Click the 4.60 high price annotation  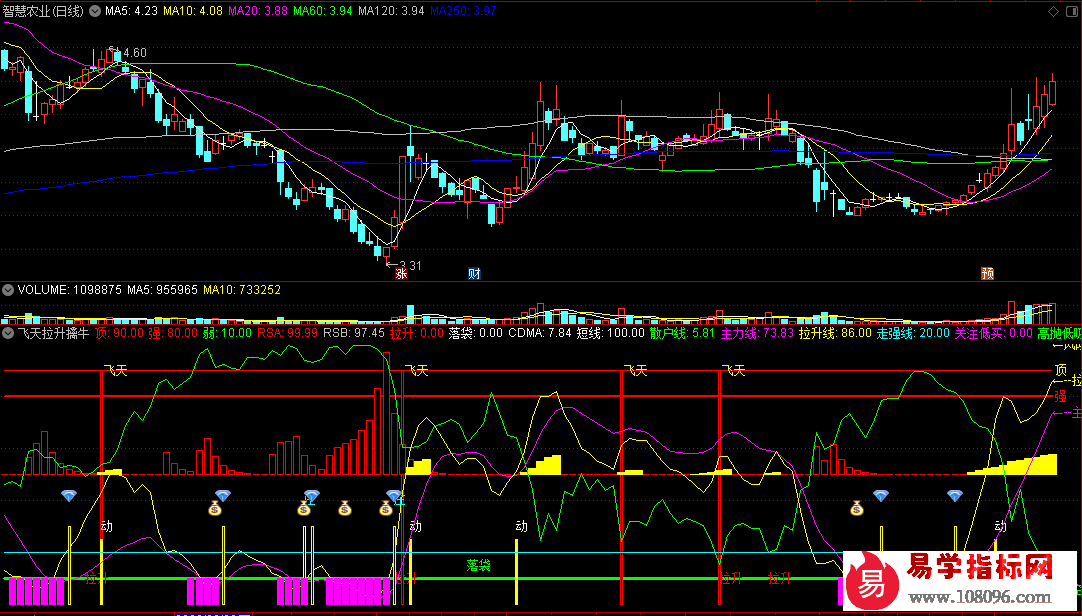click(135, 52)
